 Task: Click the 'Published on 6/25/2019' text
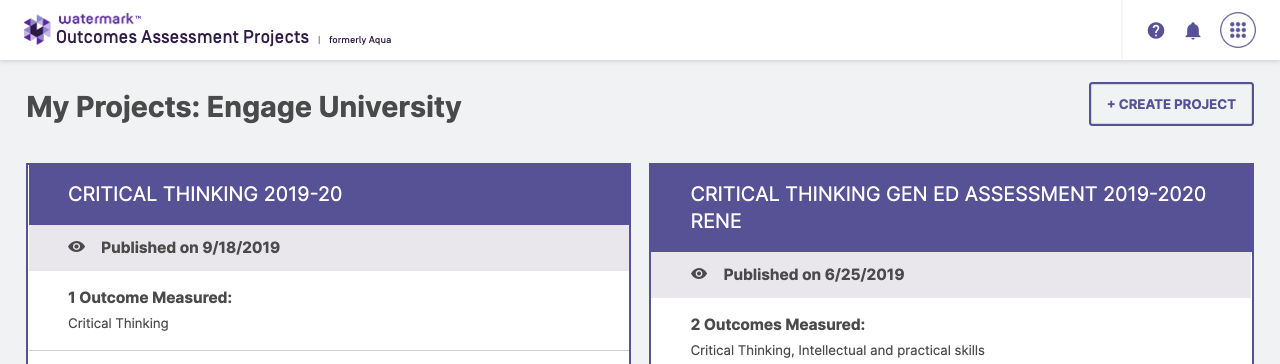(x=814, y=274)
